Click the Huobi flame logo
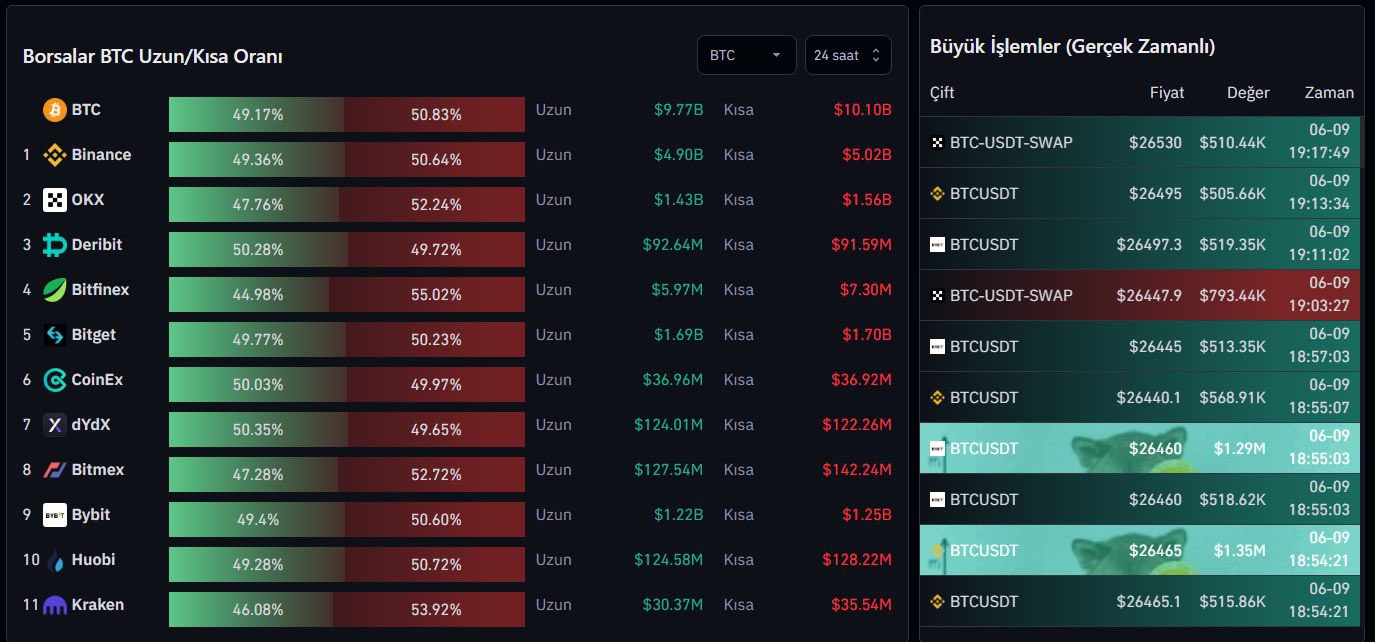 (x=55, y=560)
